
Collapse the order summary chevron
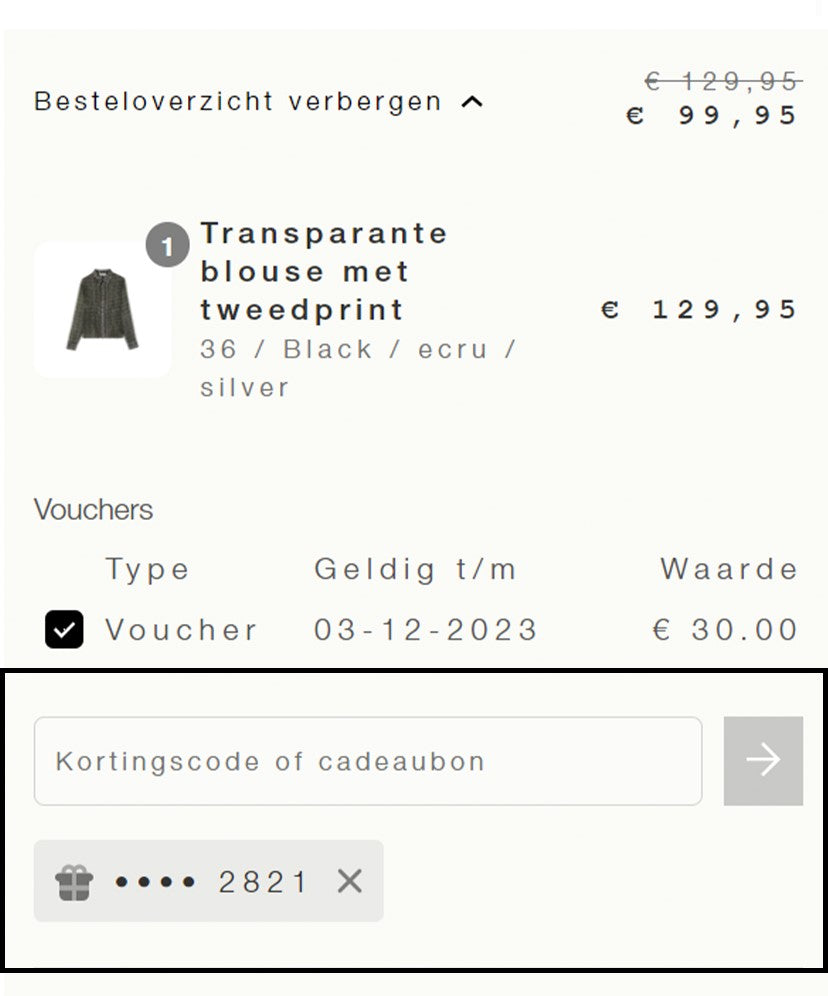click(x=472, y=102)
